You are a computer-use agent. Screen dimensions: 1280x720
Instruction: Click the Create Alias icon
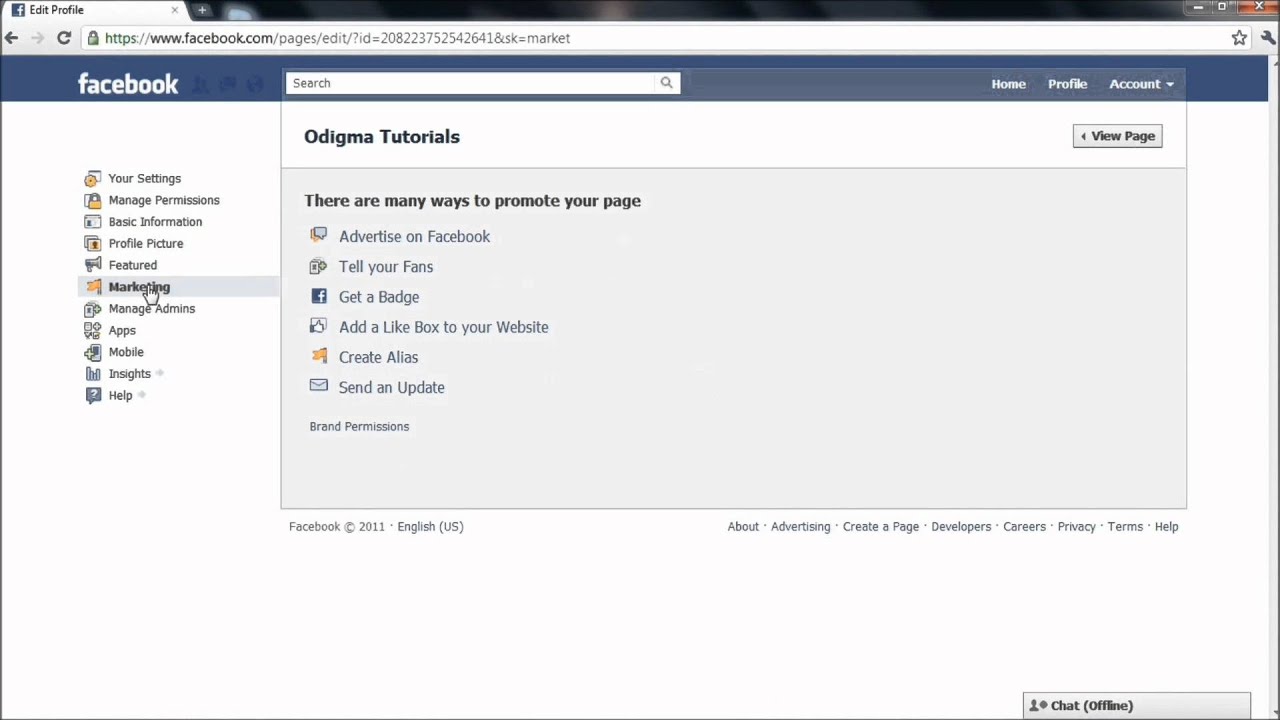tap(318, 356)
